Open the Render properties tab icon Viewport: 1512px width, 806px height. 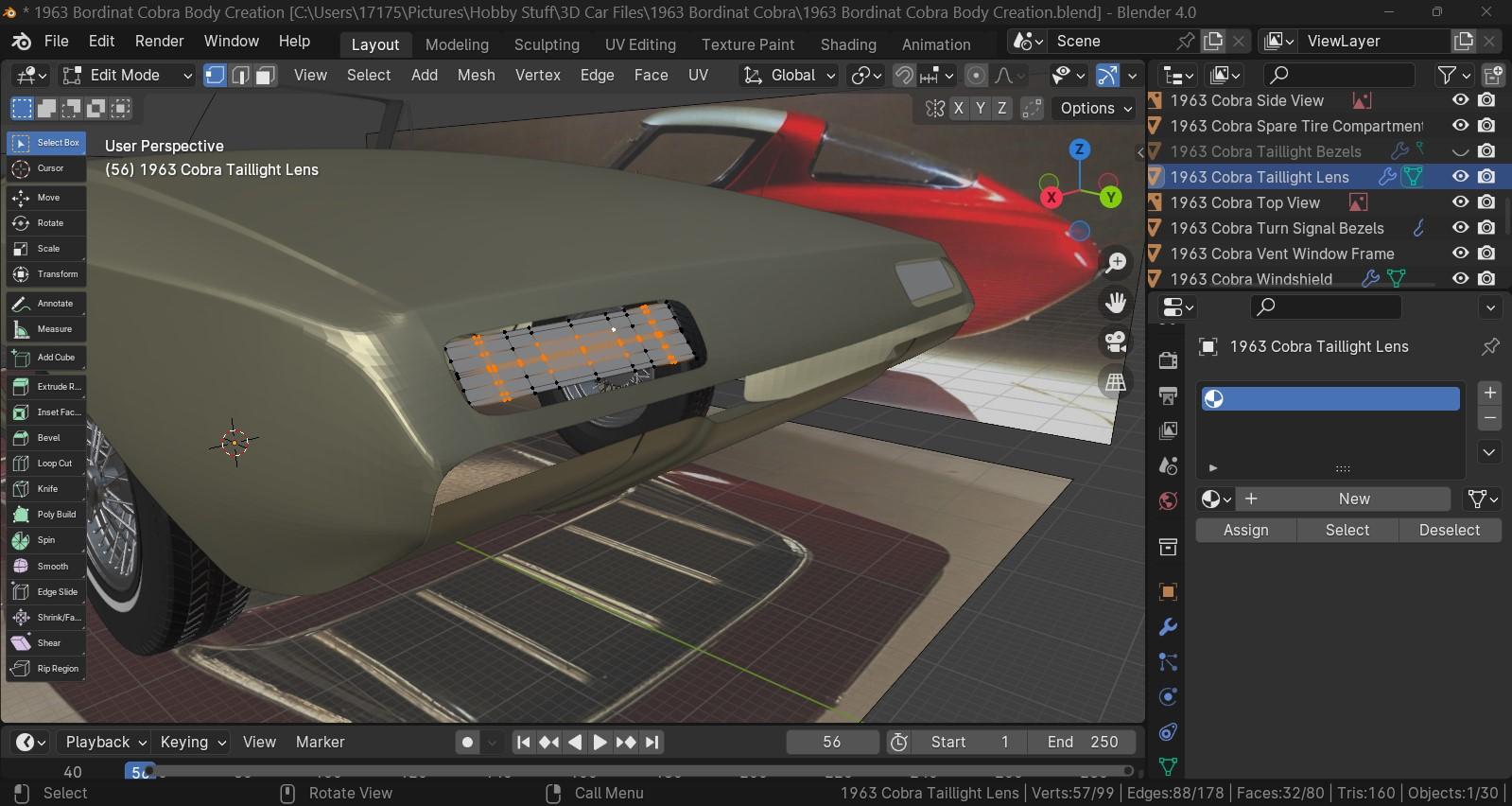pos(1168,360)
